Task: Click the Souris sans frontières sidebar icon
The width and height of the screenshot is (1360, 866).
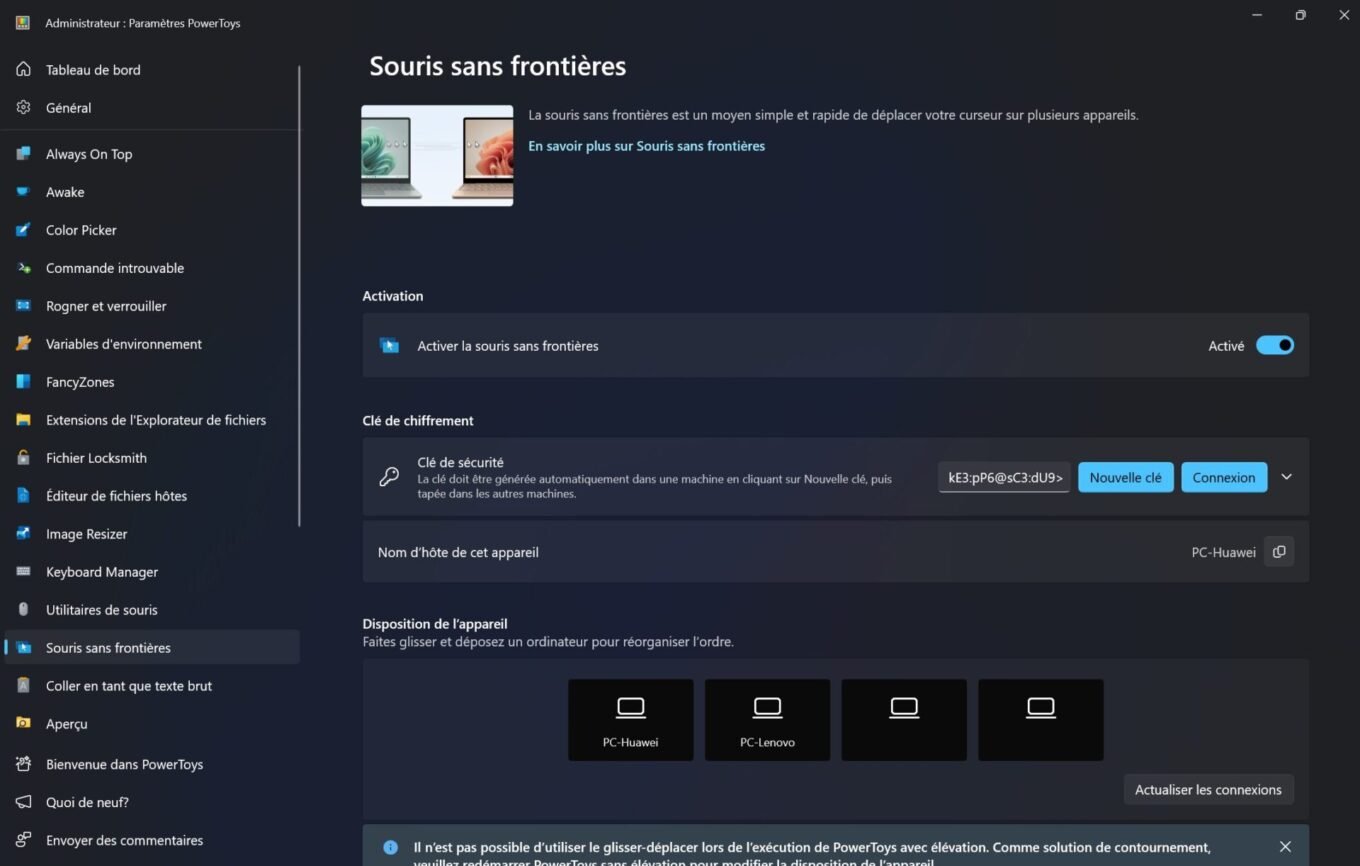Action: click(23, 648)
